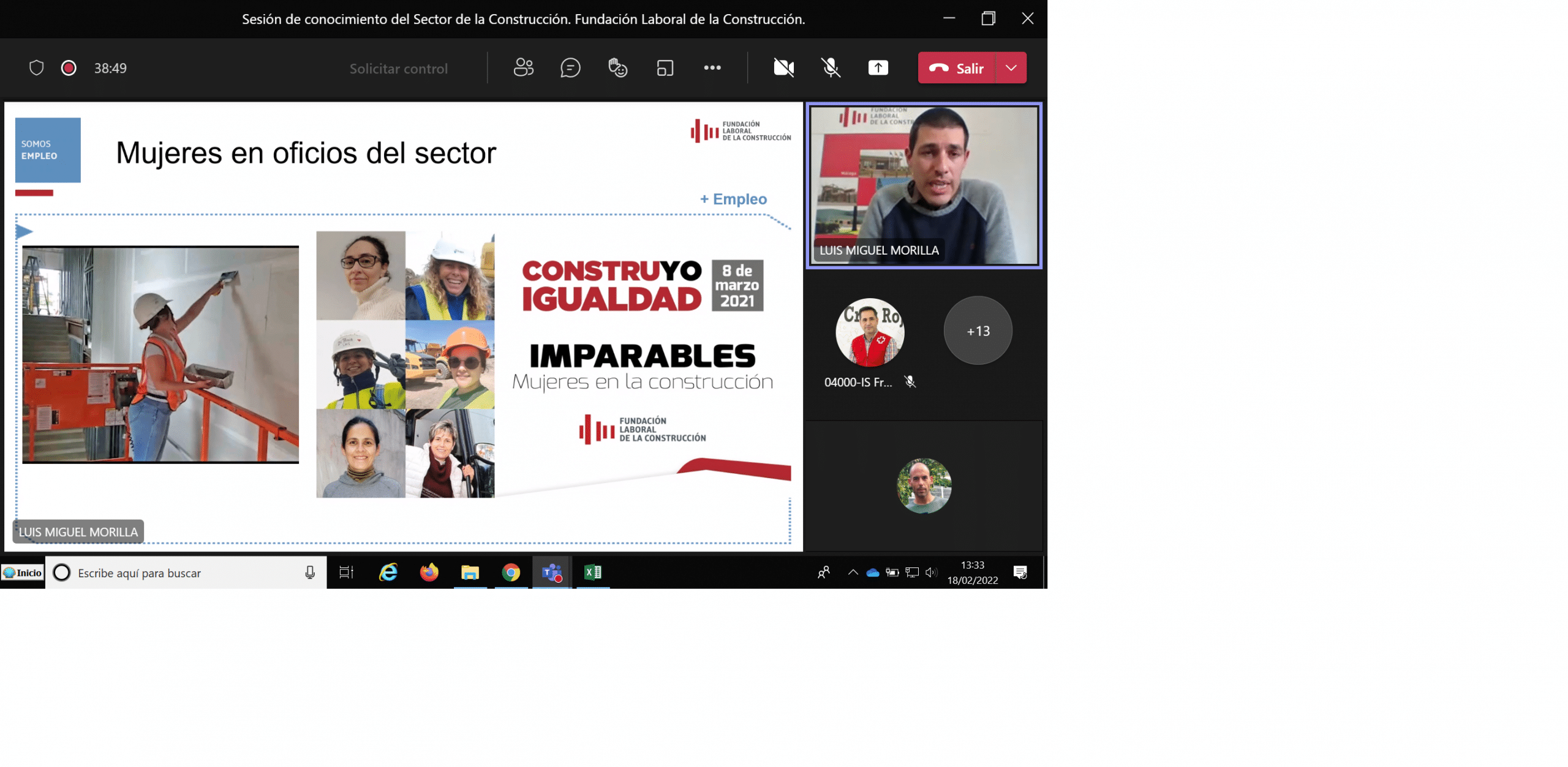Show the +13 overflow participants

(978, 331)
